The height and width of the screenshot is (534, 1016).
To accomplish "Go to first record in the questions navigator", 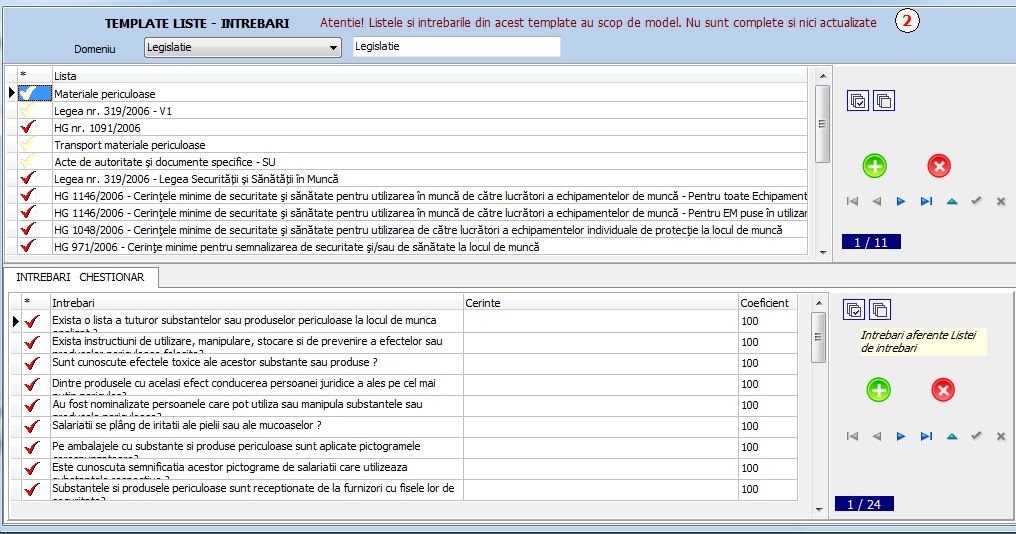I will (x=852, y=436).
